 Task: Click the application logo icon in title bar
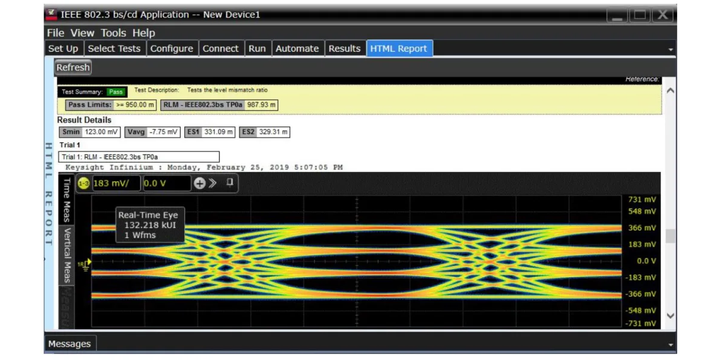pos(51,15)
